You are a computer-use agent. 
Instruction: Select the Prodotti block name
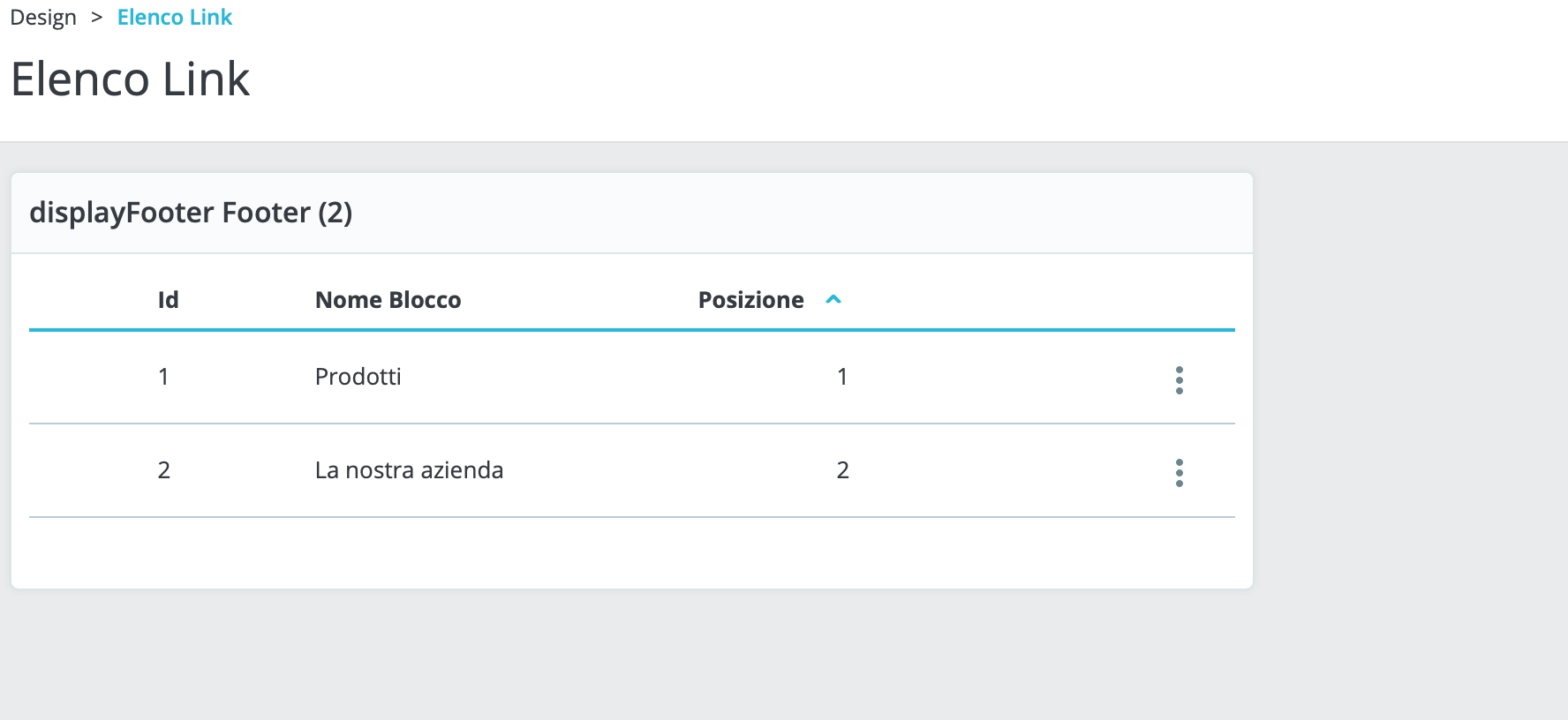(x=358, y=377)
